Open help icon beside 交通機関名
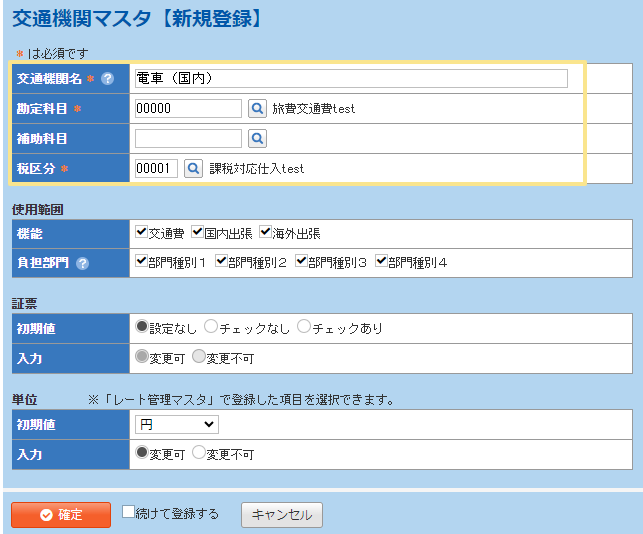The image size is (643, 534). pyautogui.click(x=107, y=79)
